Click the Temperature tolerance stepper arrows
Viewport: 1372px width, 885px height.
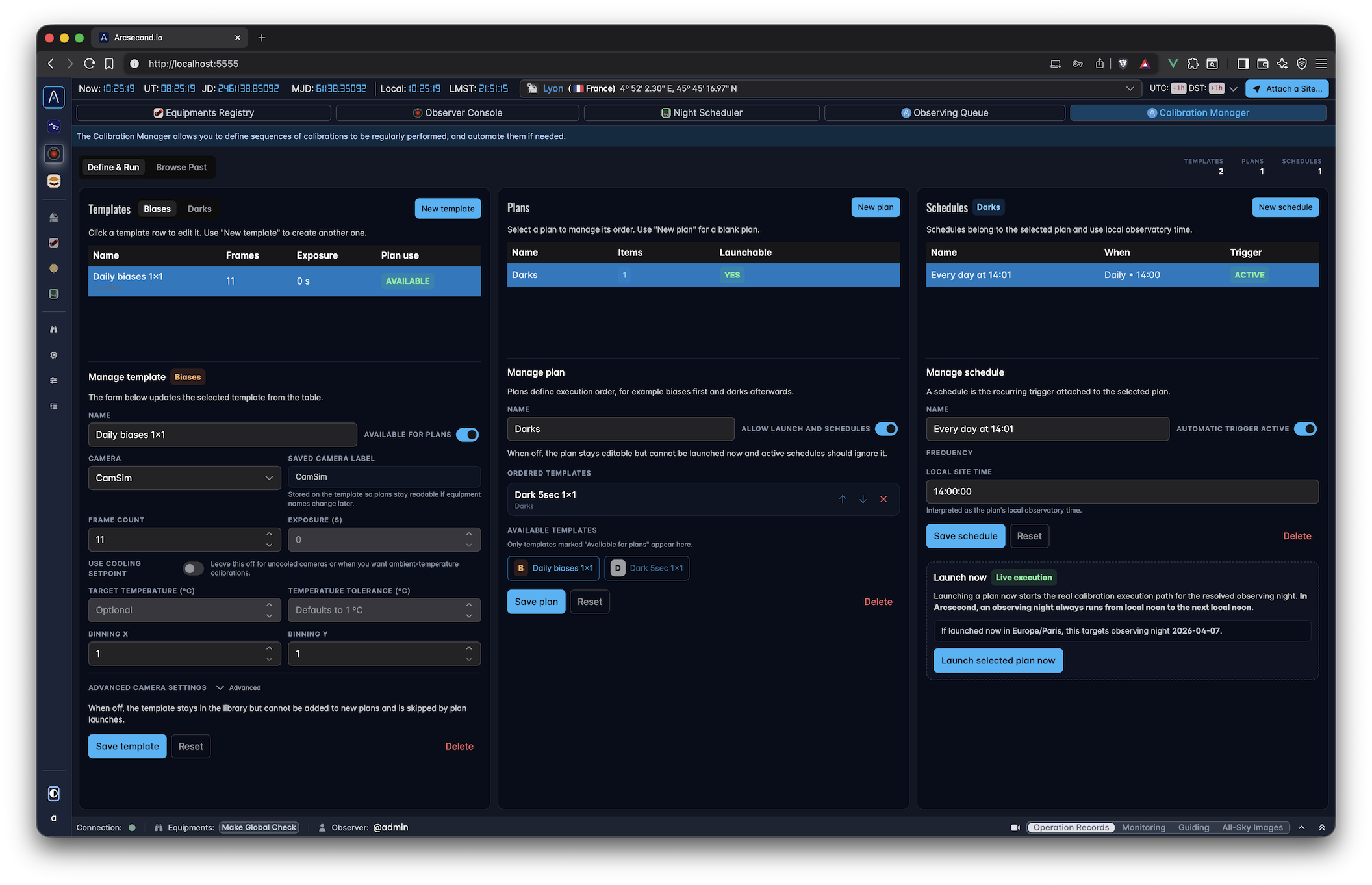point(469,610)
